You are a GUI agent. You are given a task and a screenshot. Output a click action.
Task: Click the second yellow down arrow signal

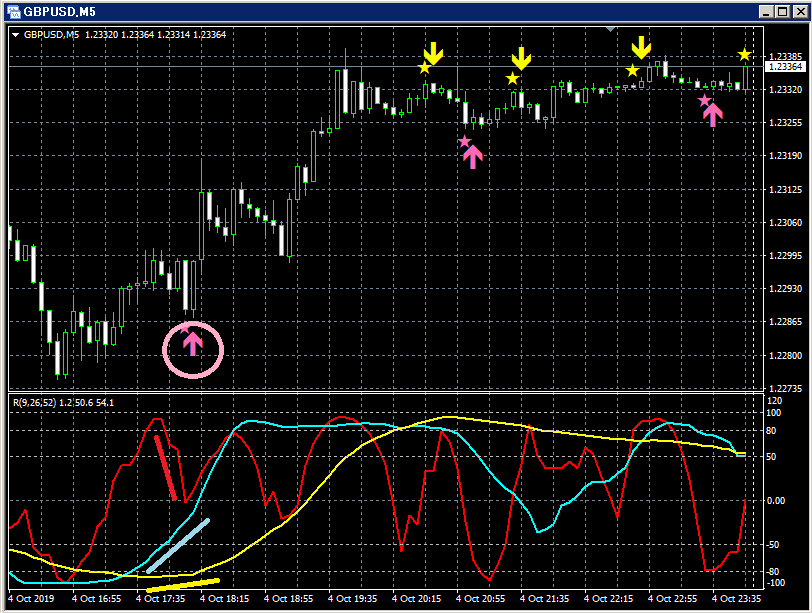(521, 59)
